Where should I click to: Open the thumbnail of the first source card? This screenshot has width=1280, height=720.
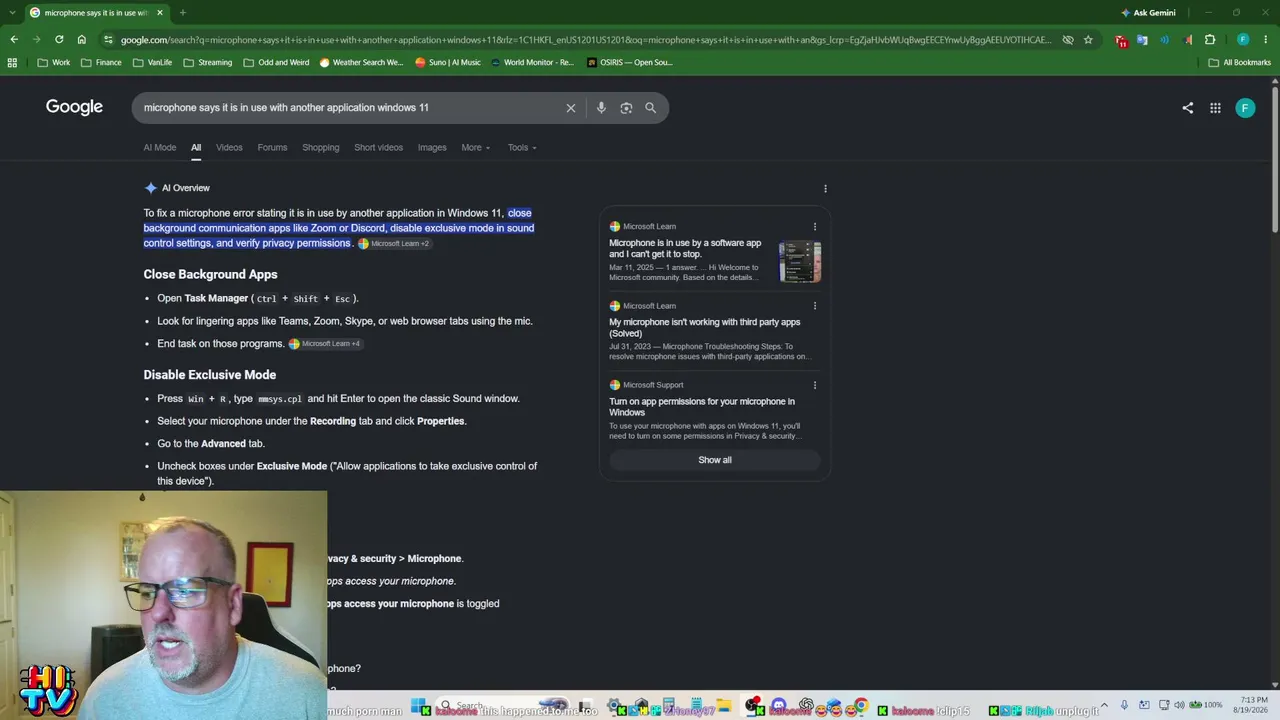pos(800,262)
